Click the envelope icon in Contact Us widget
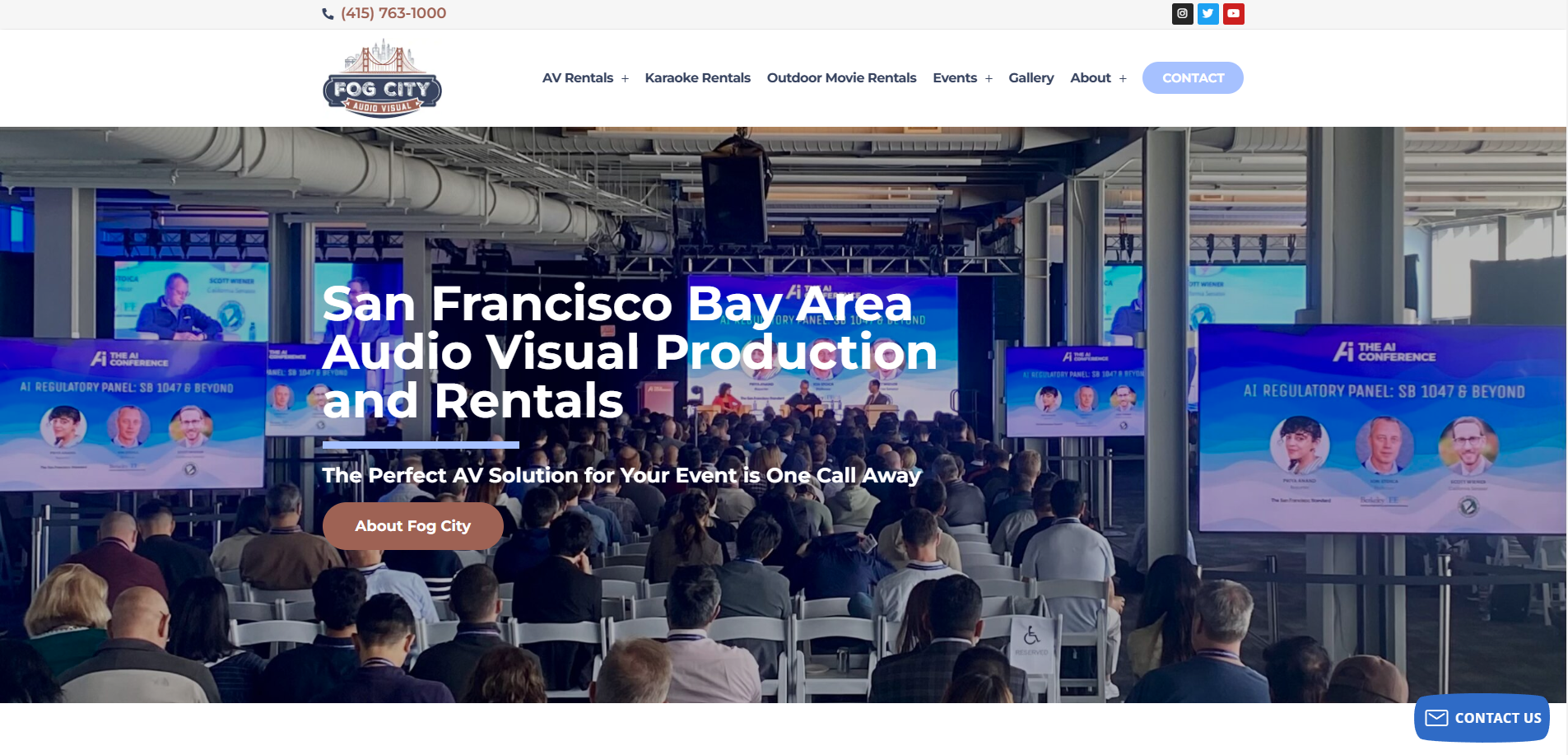1568x755 pixels. point(1436,718)
